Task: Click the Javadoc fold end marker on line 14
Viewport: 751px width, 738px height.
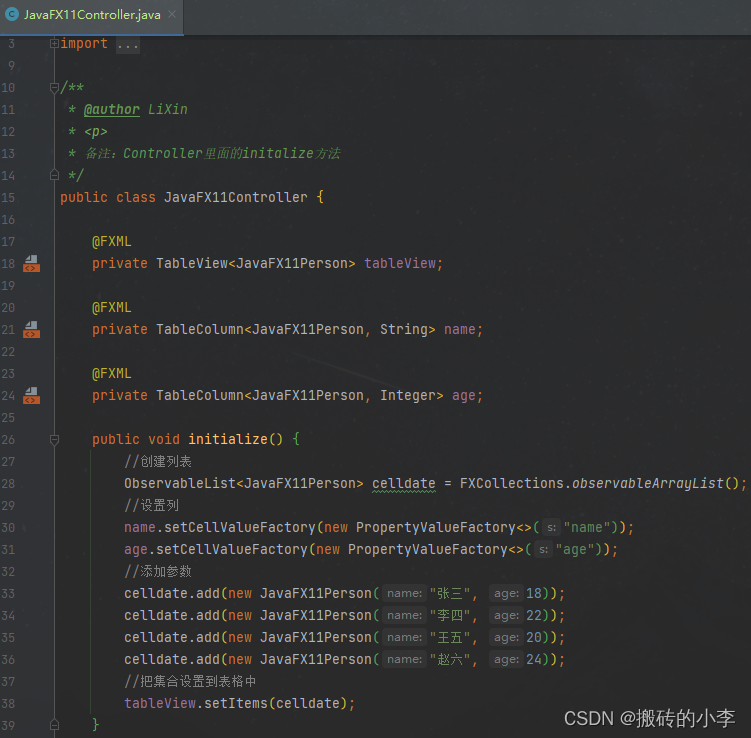Action: 54,175
